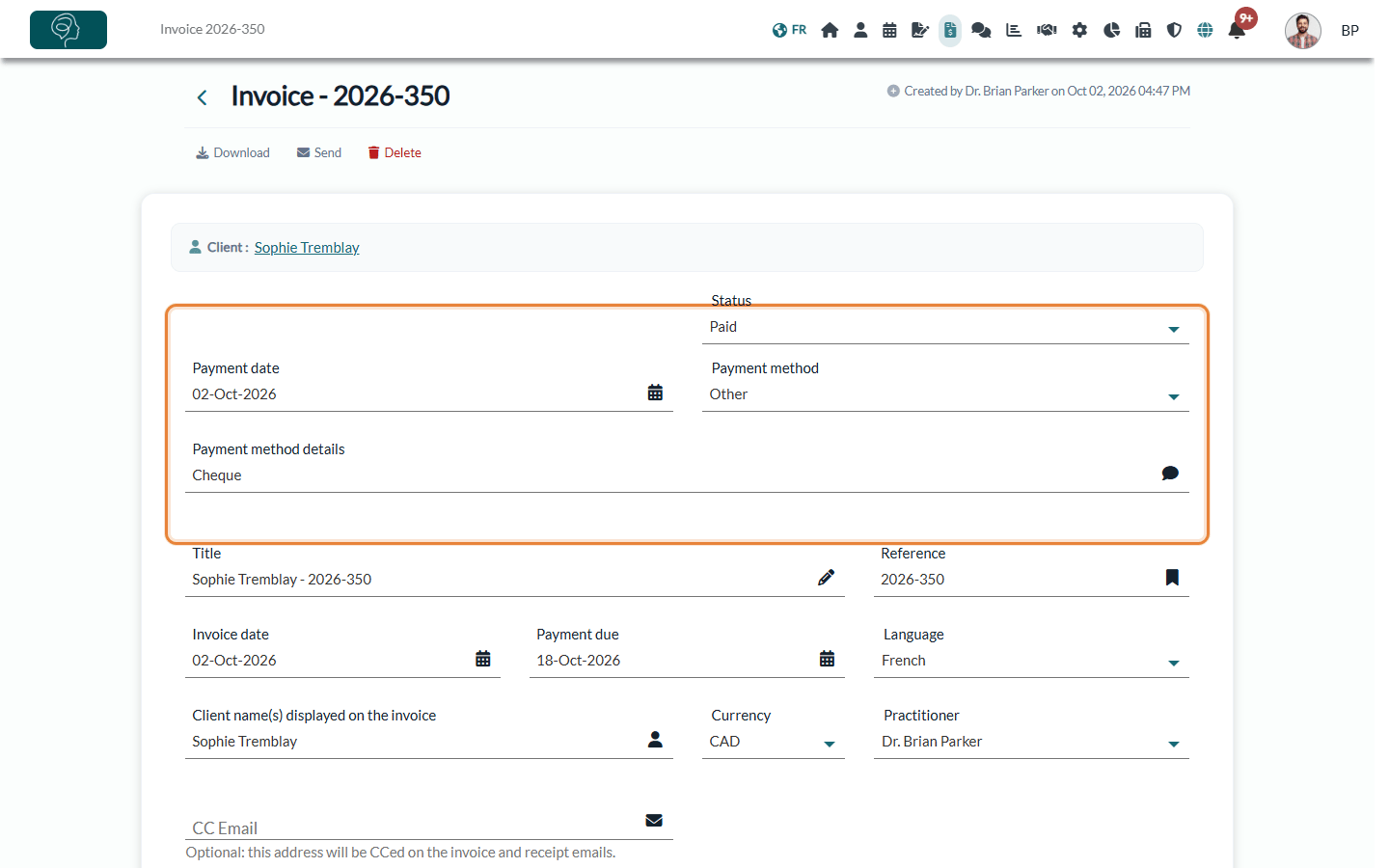Click the bookmark icon on Reference field
1389x868 pixels.
click(1172, 578)
